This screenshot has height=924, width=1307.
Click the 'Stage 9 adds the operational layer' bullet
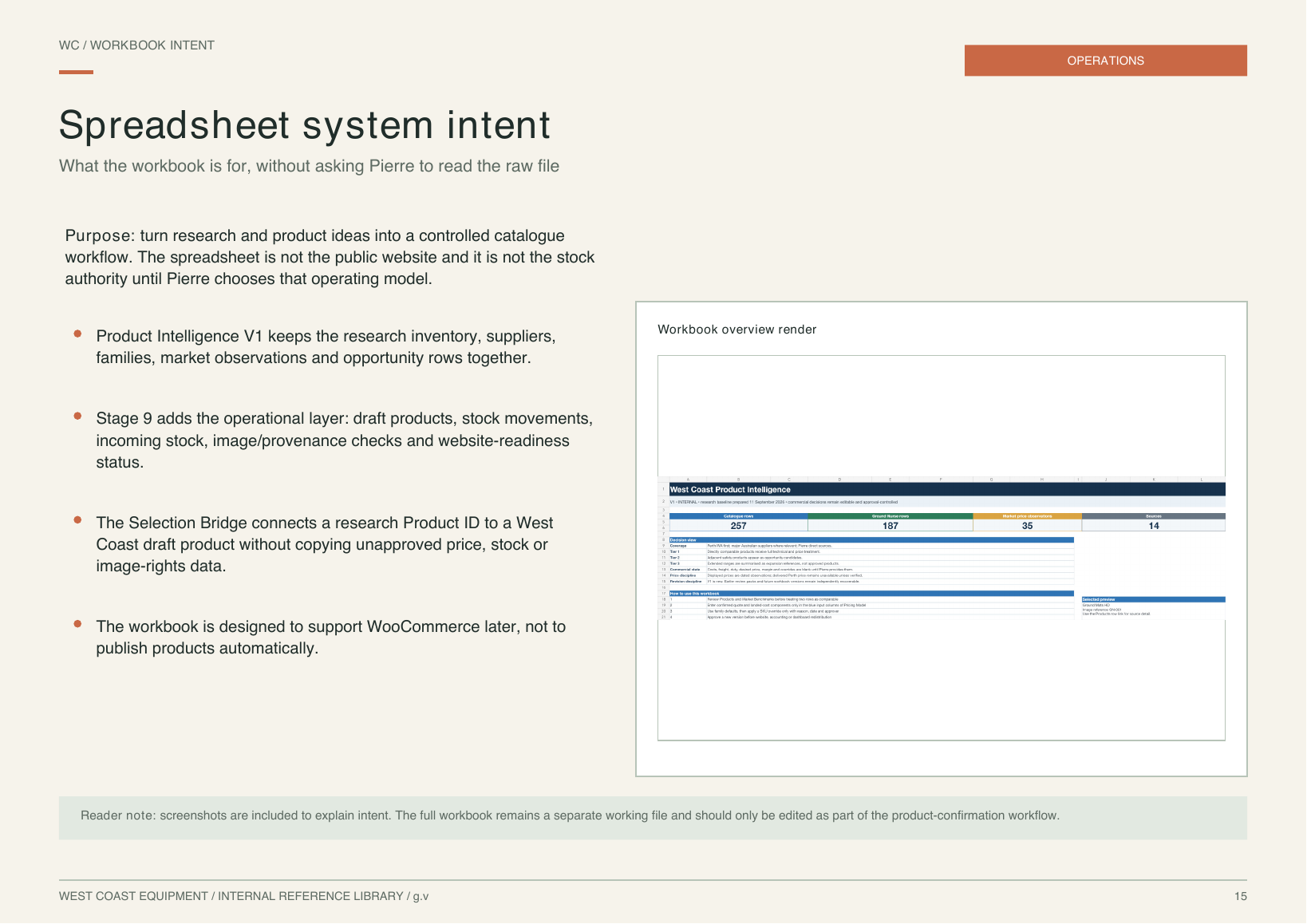tap(345, 440)
